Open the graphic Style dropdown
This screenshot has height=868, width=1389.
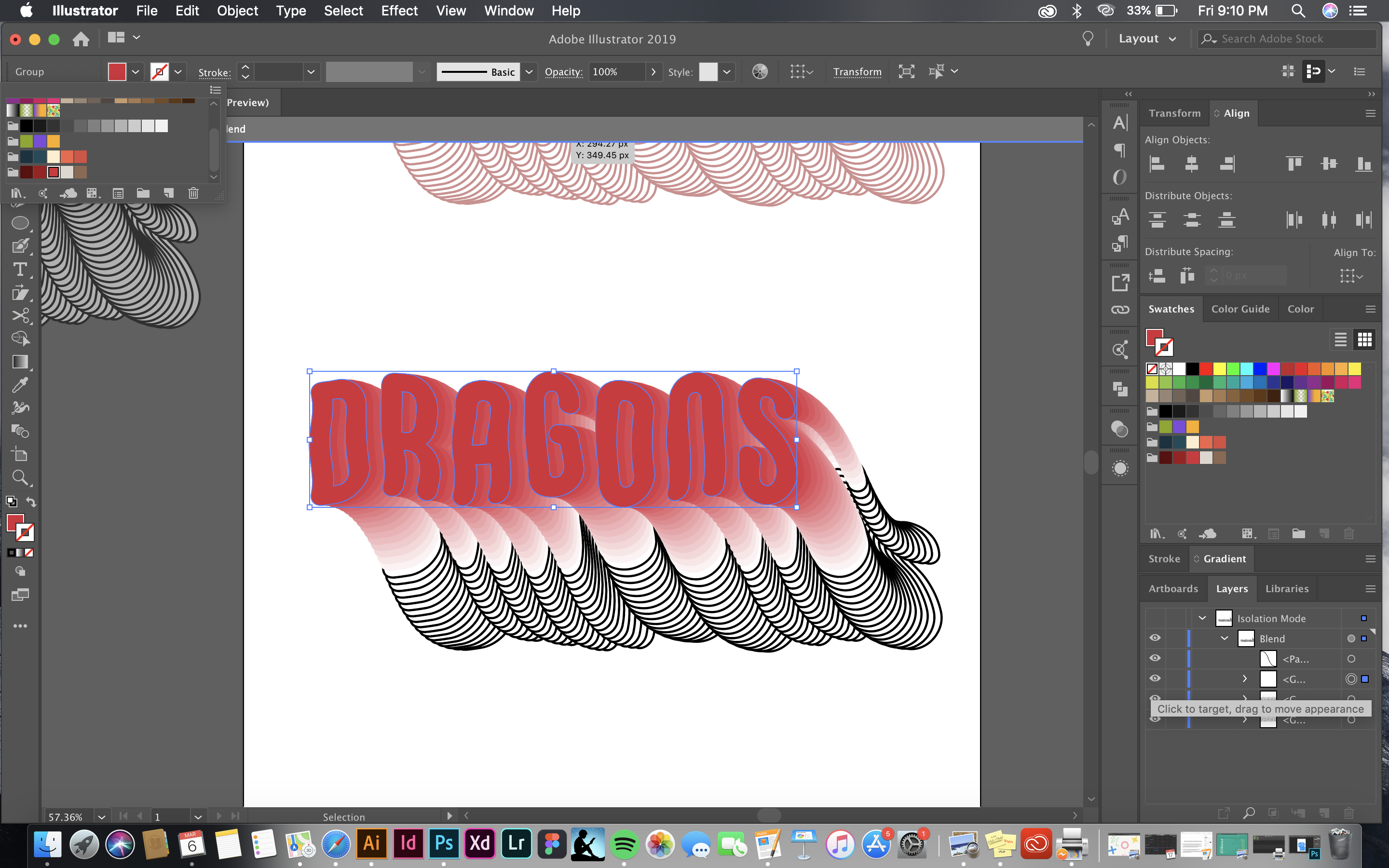pyautogui.click(x=727, y=72)
